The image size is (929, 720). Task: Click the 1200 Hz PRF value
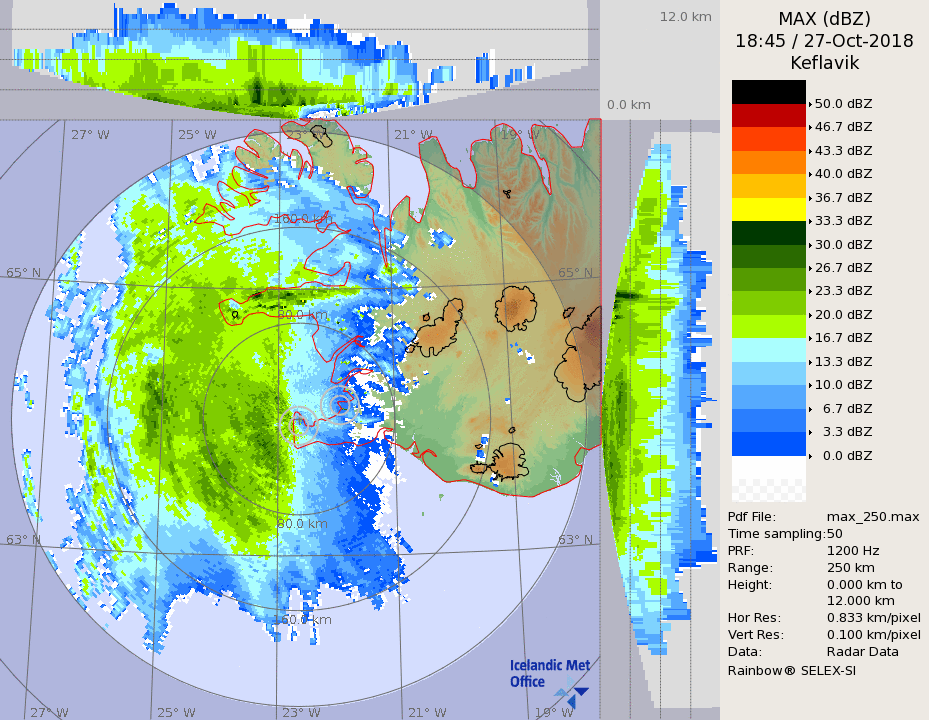(x=853, y=550)
